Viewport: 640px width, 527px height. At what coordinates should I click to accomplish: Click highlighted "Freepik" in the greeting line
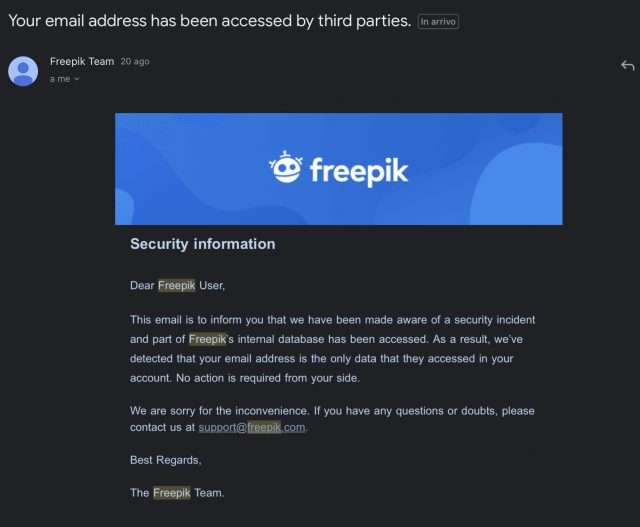(x=176, y=285)
